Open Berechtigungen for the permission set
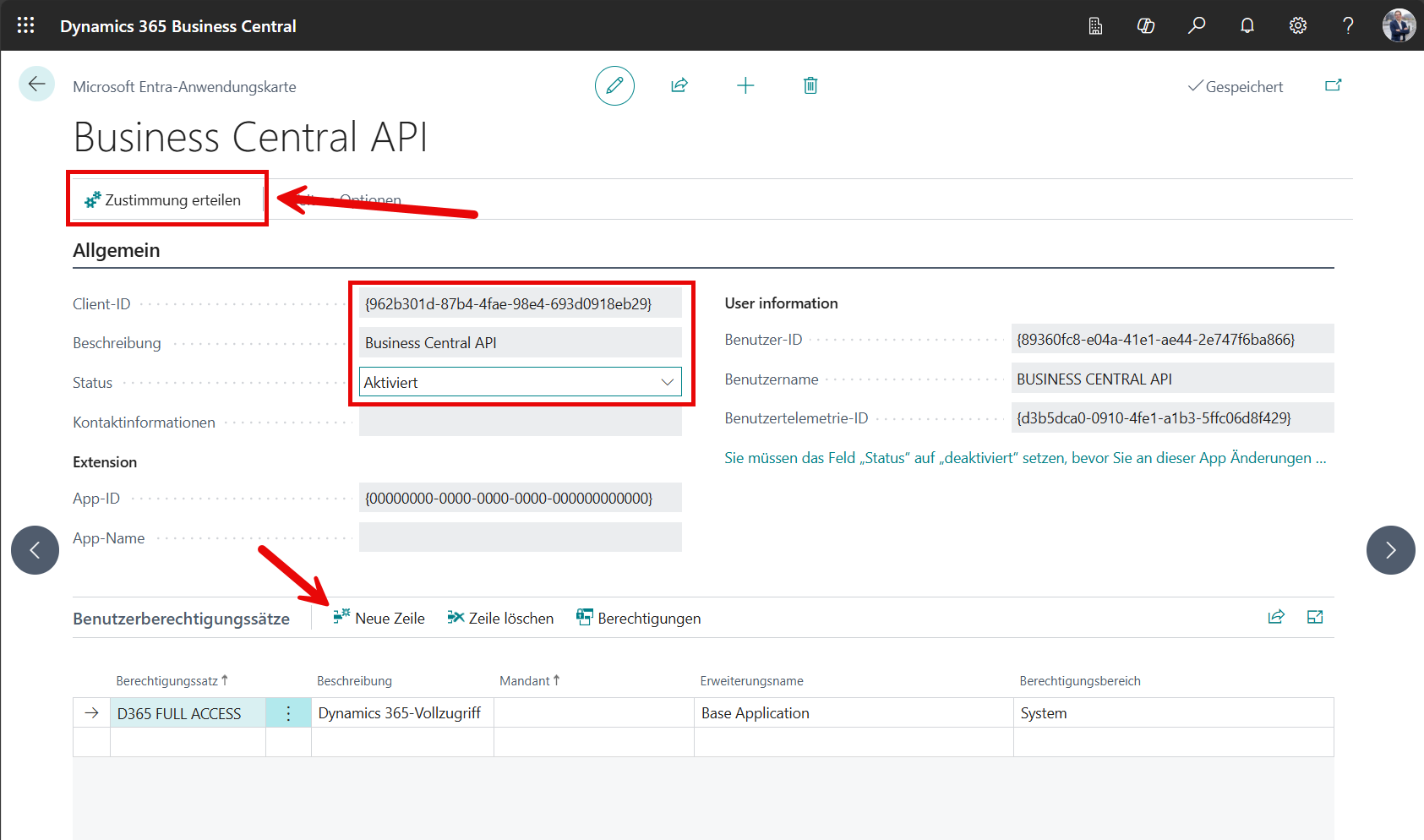1424x840 pixels. (x=639, y=618)
